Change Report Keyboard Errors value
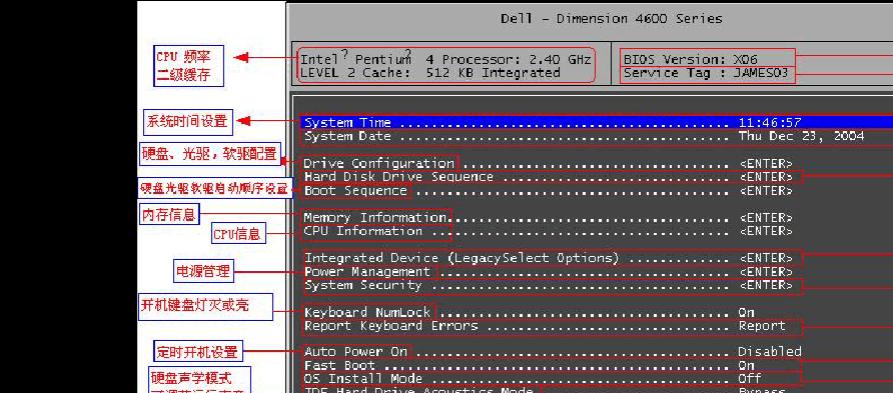Screen dimensions: 893x393 (762, 326)
